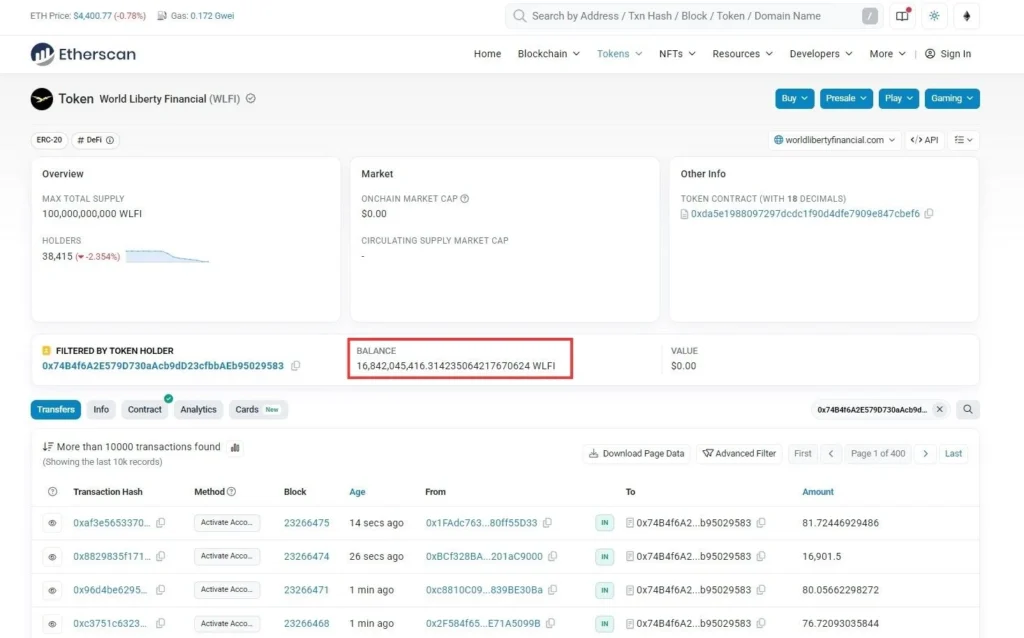Open block 23266475
Viewport: 1024px width, 638px height.
tap(306, 522)
